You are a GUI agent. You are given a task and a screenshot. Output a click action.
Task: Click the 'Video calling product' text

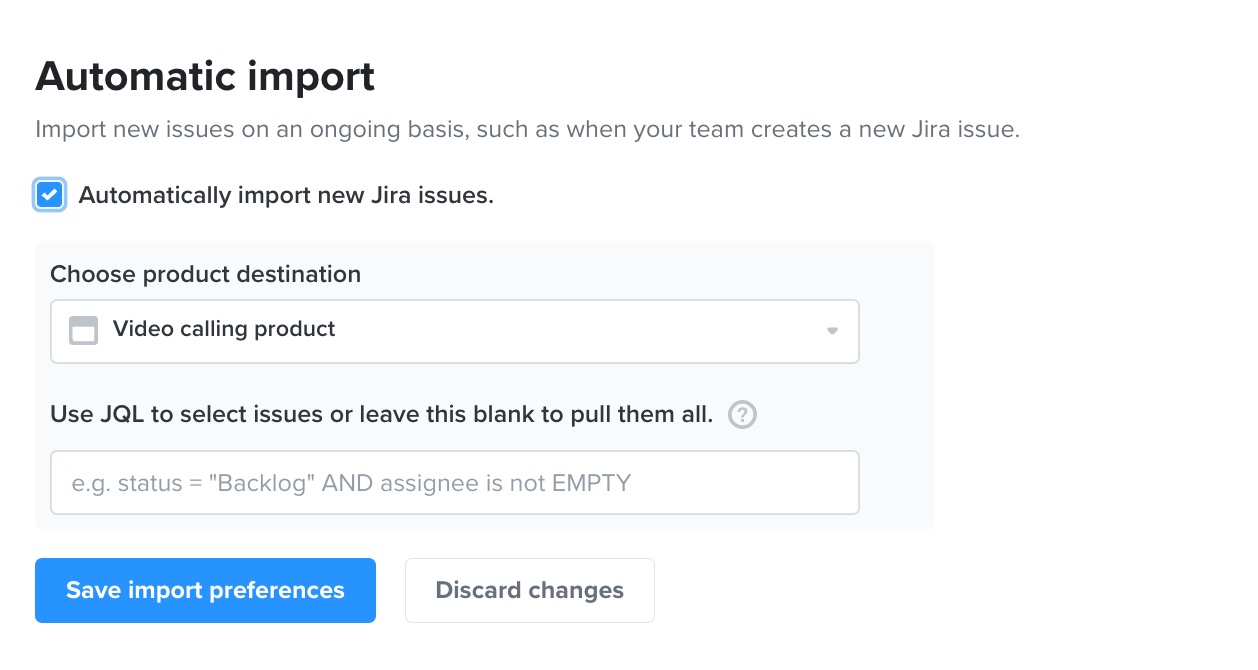click(x=224, y=330)
